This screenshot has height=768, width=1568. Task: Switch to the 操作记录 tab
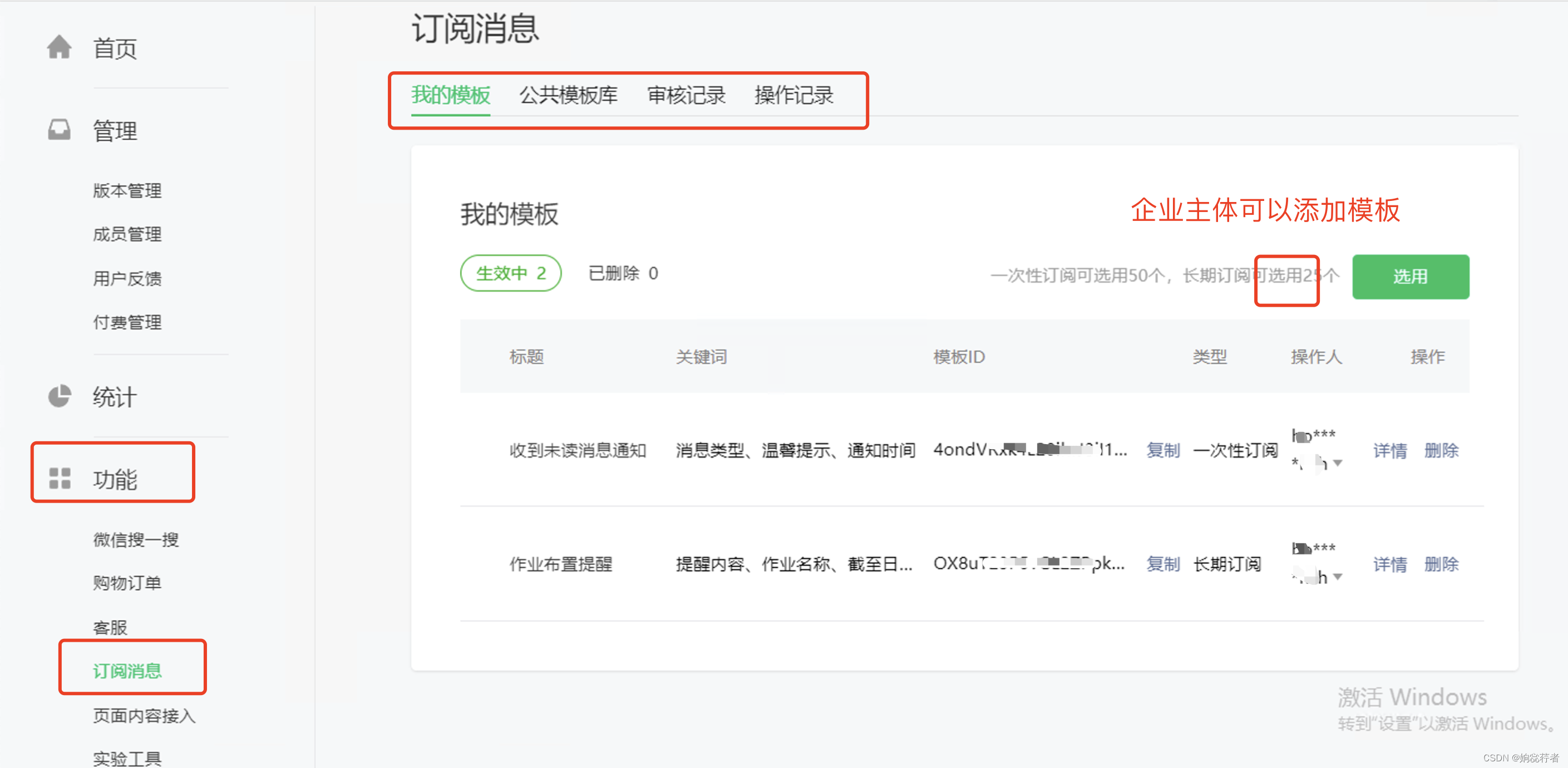tap(794, 95)
